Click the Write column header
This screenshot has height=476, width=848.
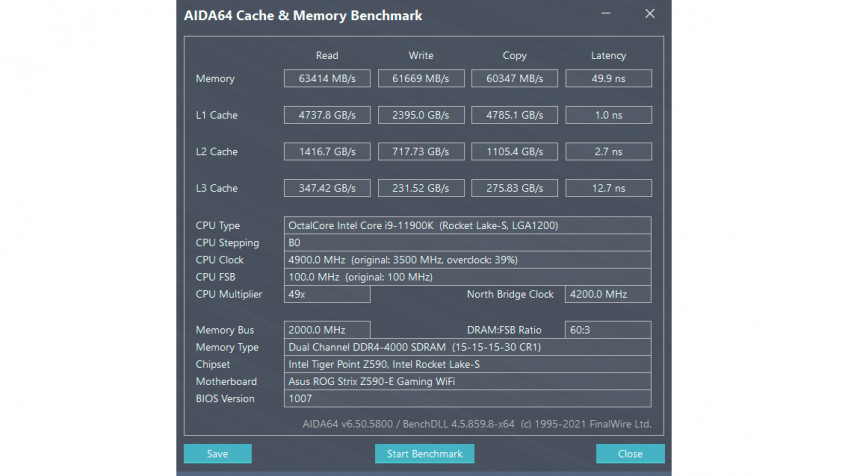[x=421, y=55]
